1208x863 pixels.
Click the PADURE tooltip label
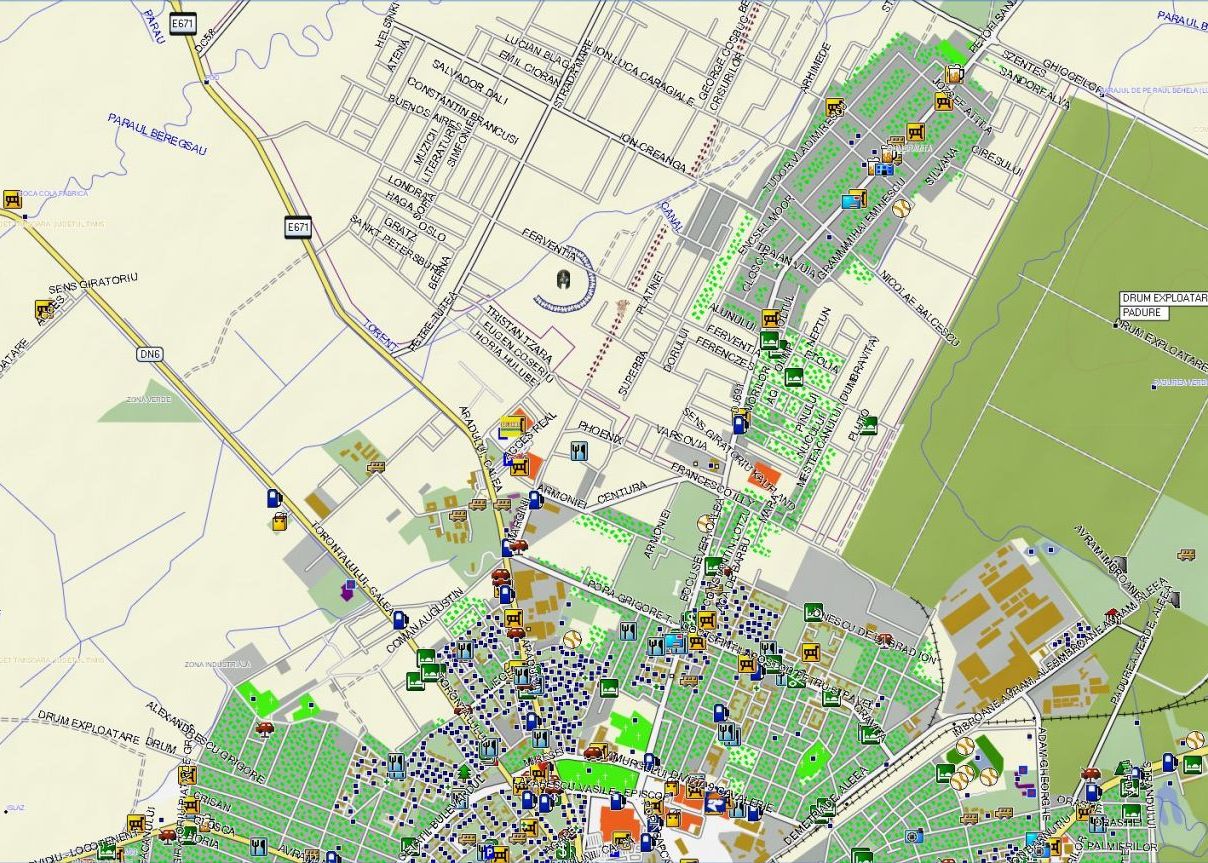[1143, 312]
